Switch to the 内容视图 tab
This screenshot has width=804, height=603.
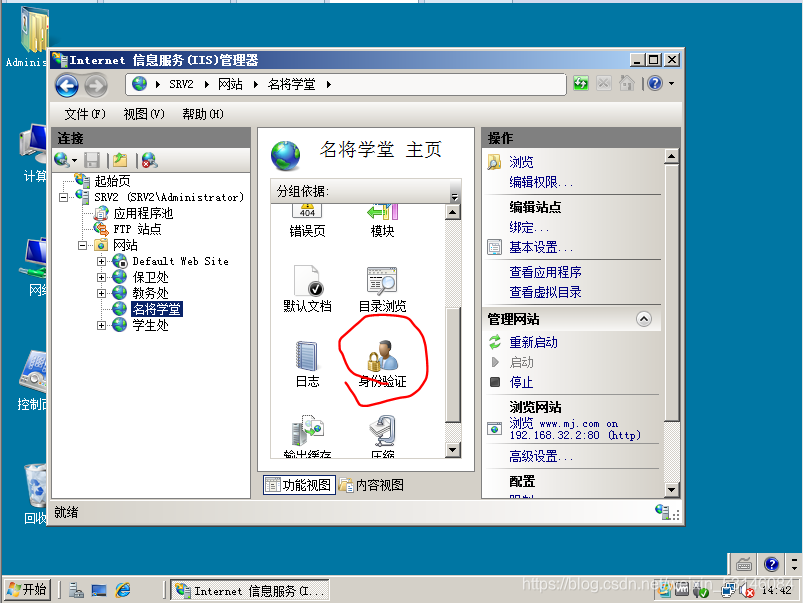tap(372, 485)
